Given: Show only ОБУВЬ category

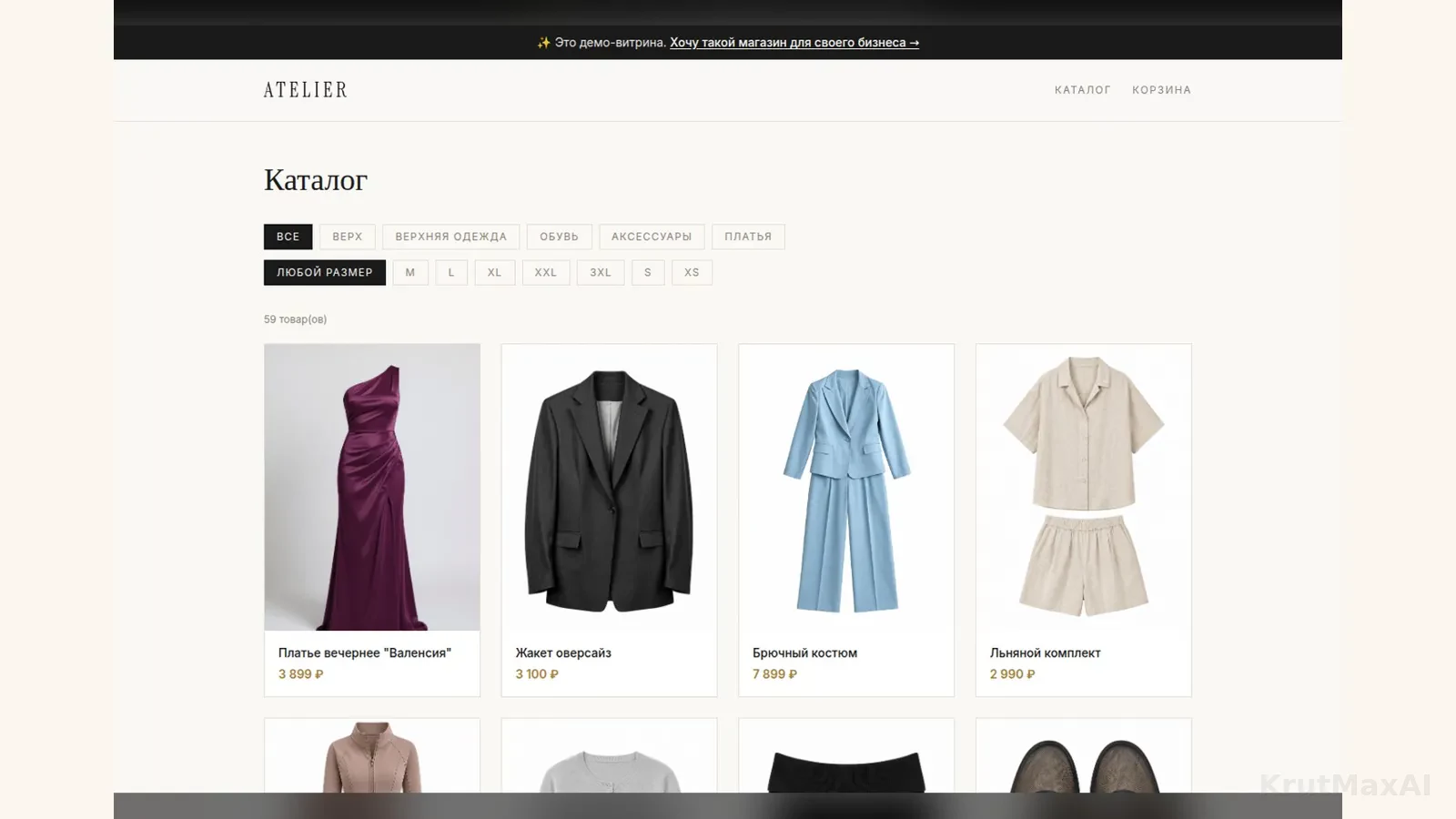Looking at the screenshot, I should pyautogui.click(x=559, y=237).
